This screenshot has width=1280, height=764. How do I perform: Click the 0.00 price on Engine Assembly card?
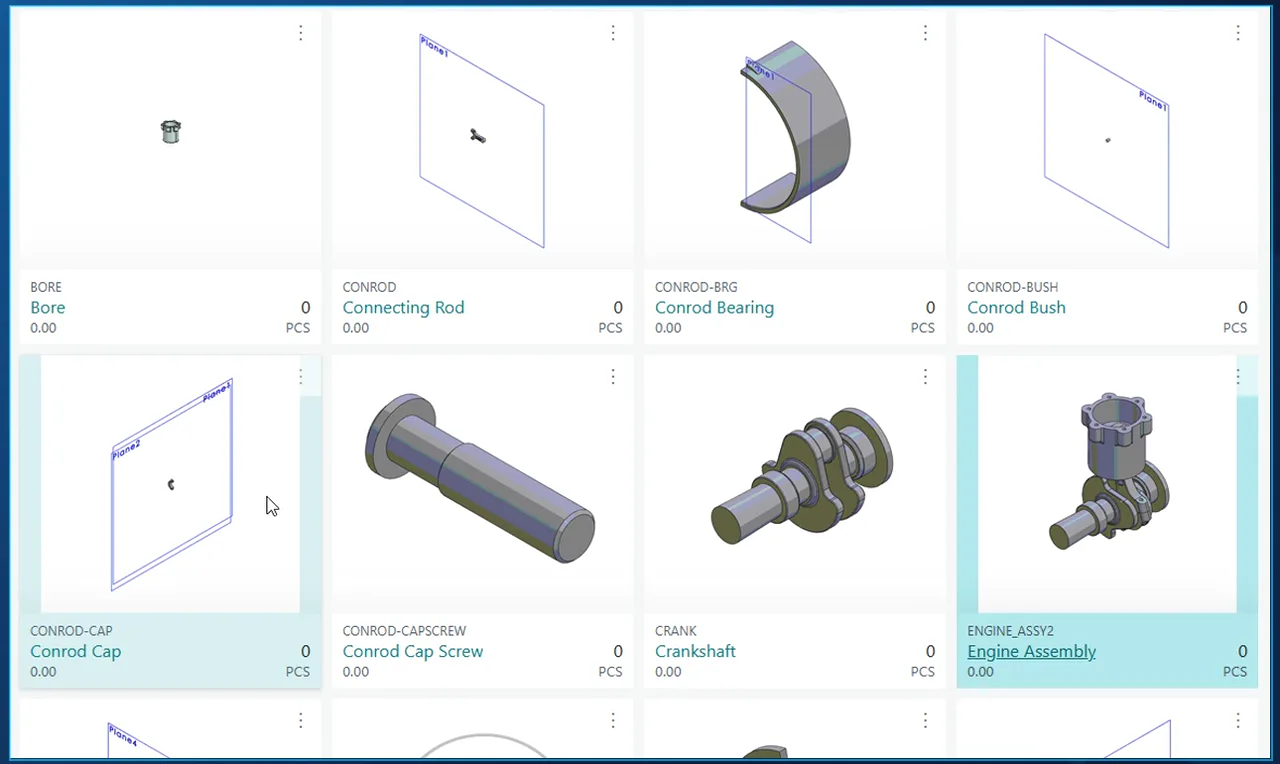coord(980,672)
